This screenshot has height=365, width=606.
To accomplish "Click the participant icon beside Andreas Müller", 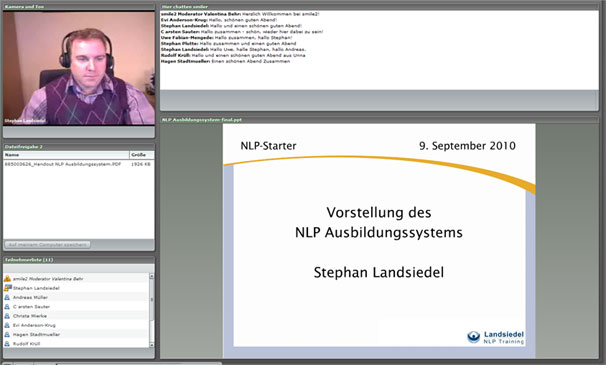I will [7, 297].
